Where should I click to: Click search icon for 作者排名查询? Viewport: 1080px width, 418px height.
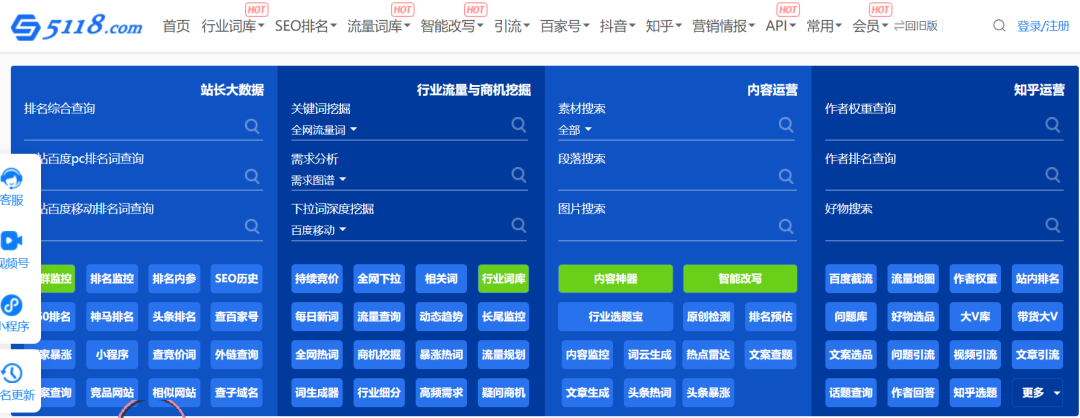[1052, 175]
